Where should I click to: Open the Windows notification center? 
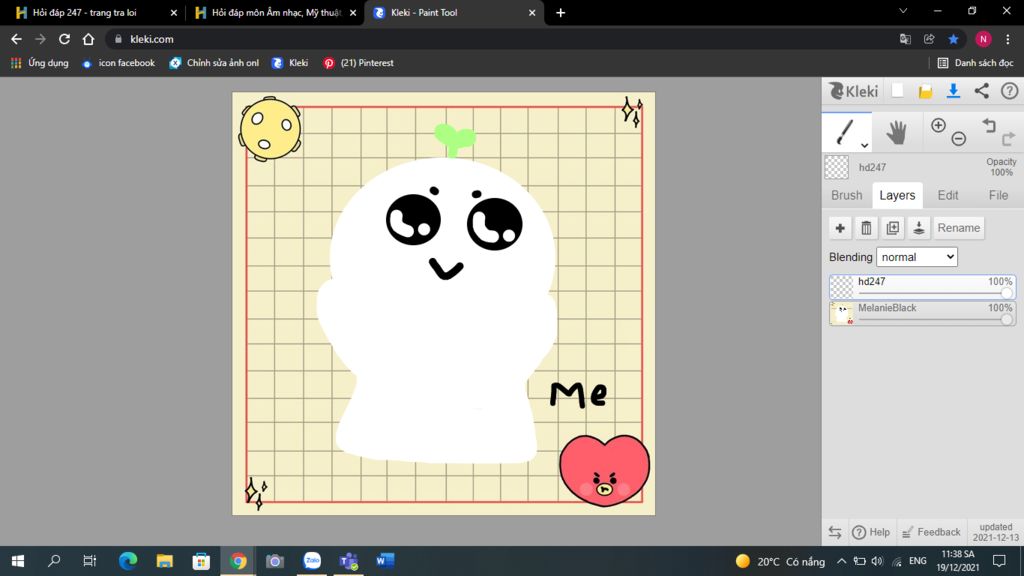tap(999, 560)
